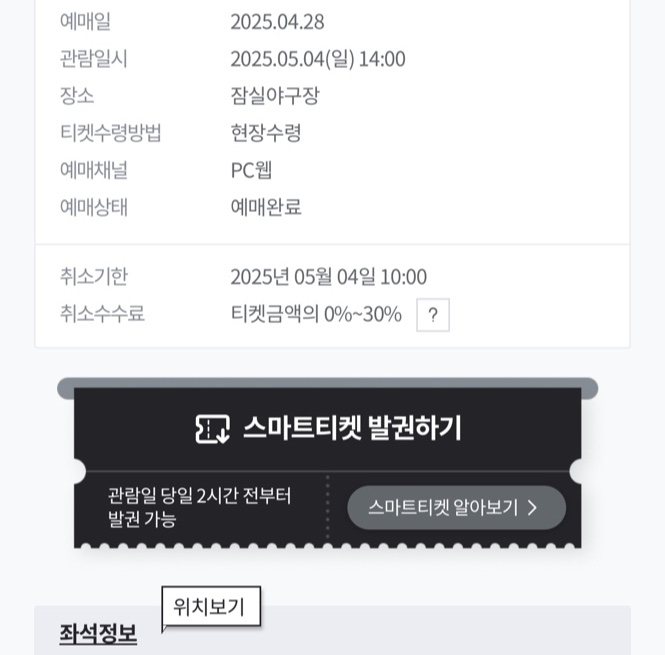Click the cancellation deadline 2025년 05월 04일 10:00
Screen dimensions: 665x655
[x=328, y=277]
